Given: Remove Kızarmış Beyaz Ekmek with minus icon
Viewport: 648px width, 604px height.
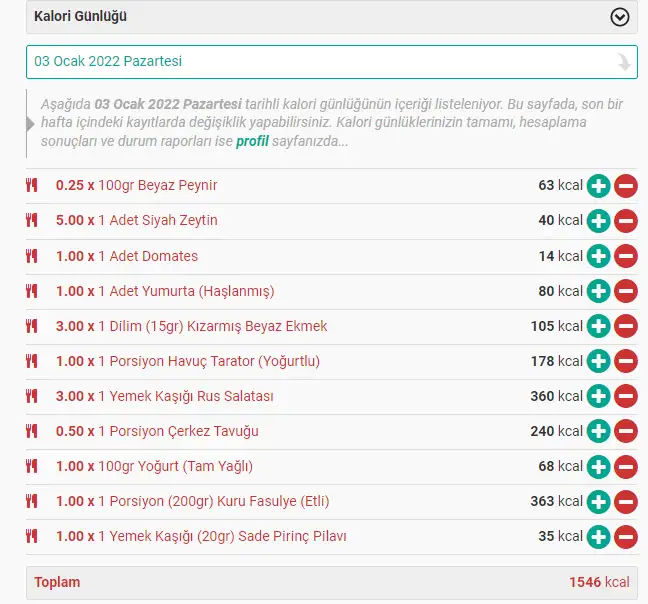Looking at the screenshot, I should pos(626,326).
